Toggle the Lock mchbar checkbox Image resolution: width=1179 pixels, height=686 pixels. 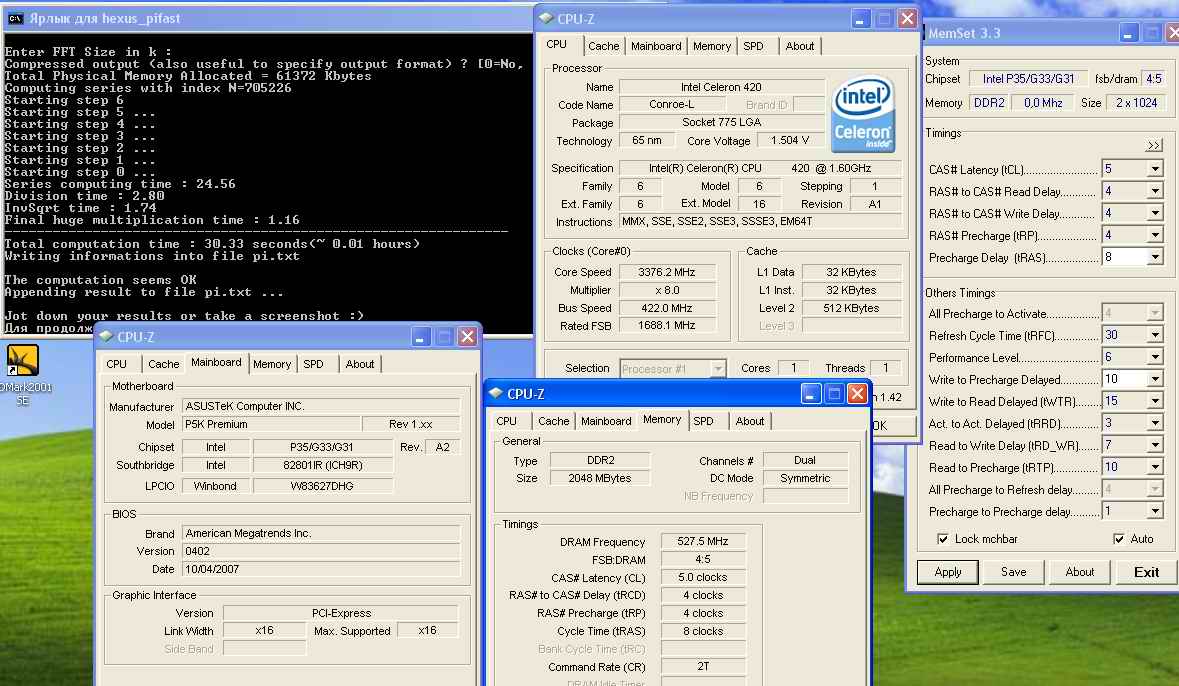click(942, 539)
